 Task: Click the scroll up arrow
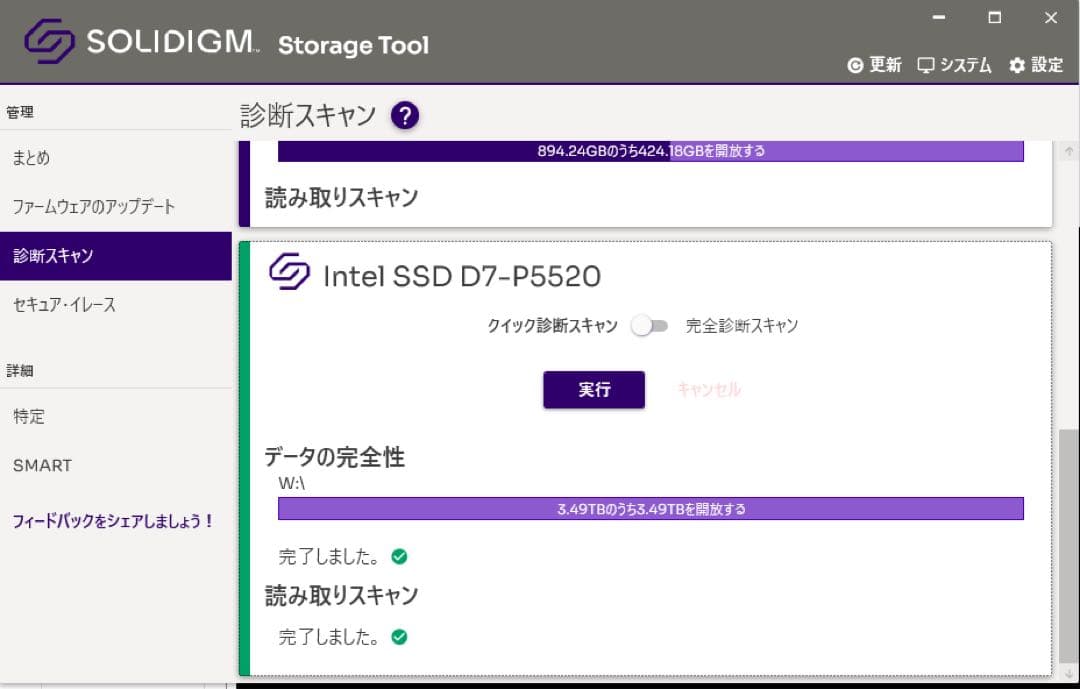[x=1069, y=151]
